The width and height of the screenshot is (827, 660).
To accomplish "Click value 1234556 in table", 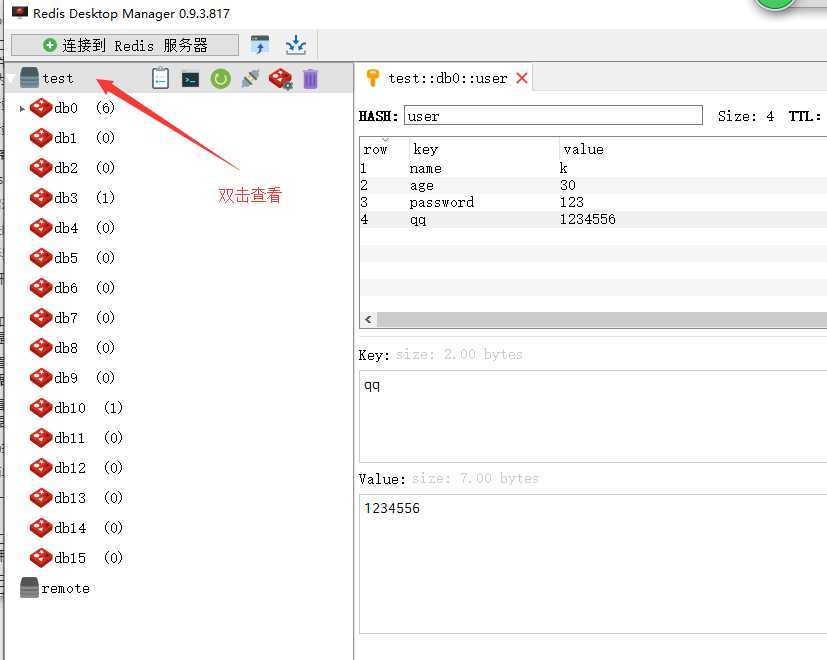I will pyautogui.click(x=588, y=219).
